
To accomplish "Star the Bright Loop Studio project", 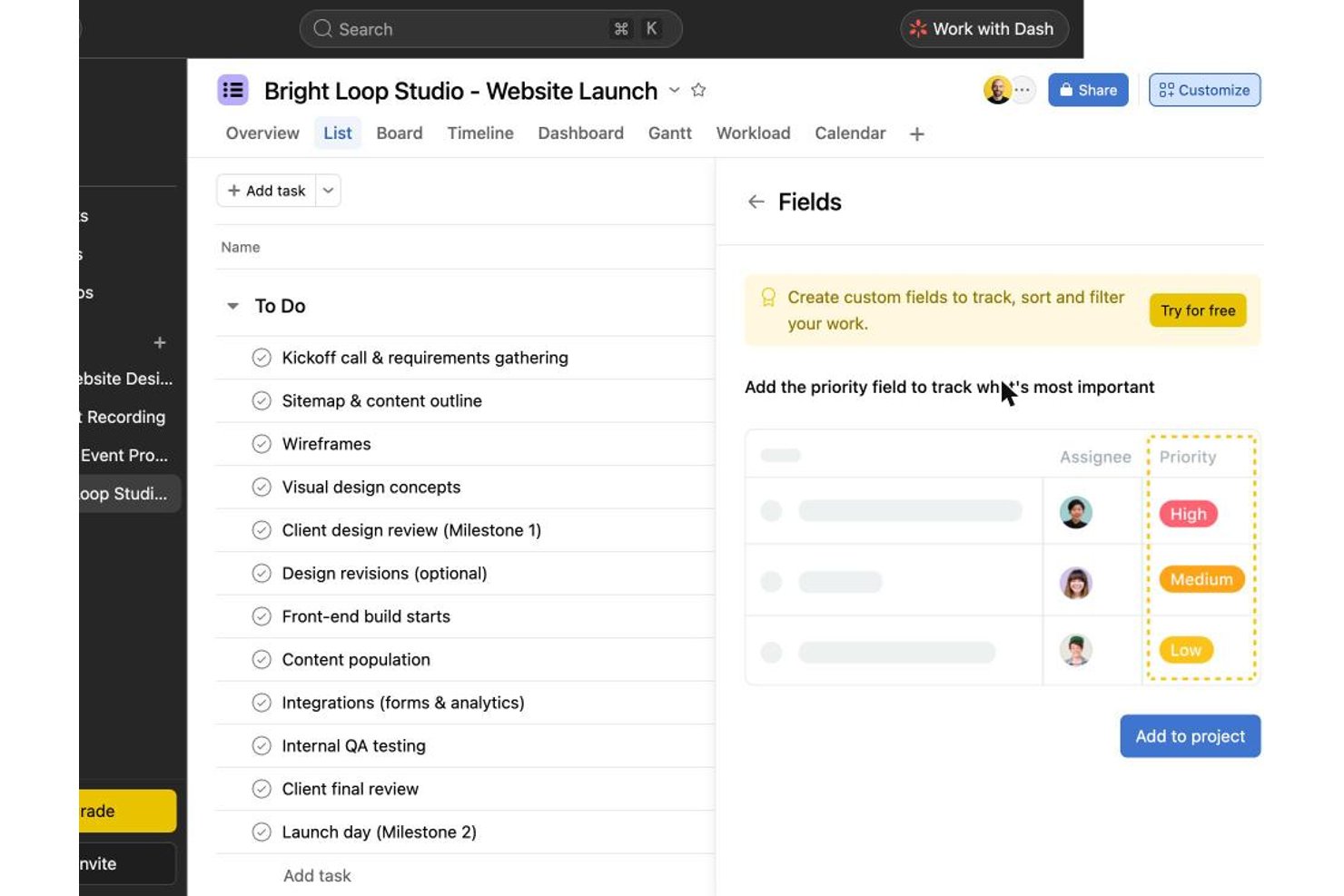I will (x=698, y=90).
